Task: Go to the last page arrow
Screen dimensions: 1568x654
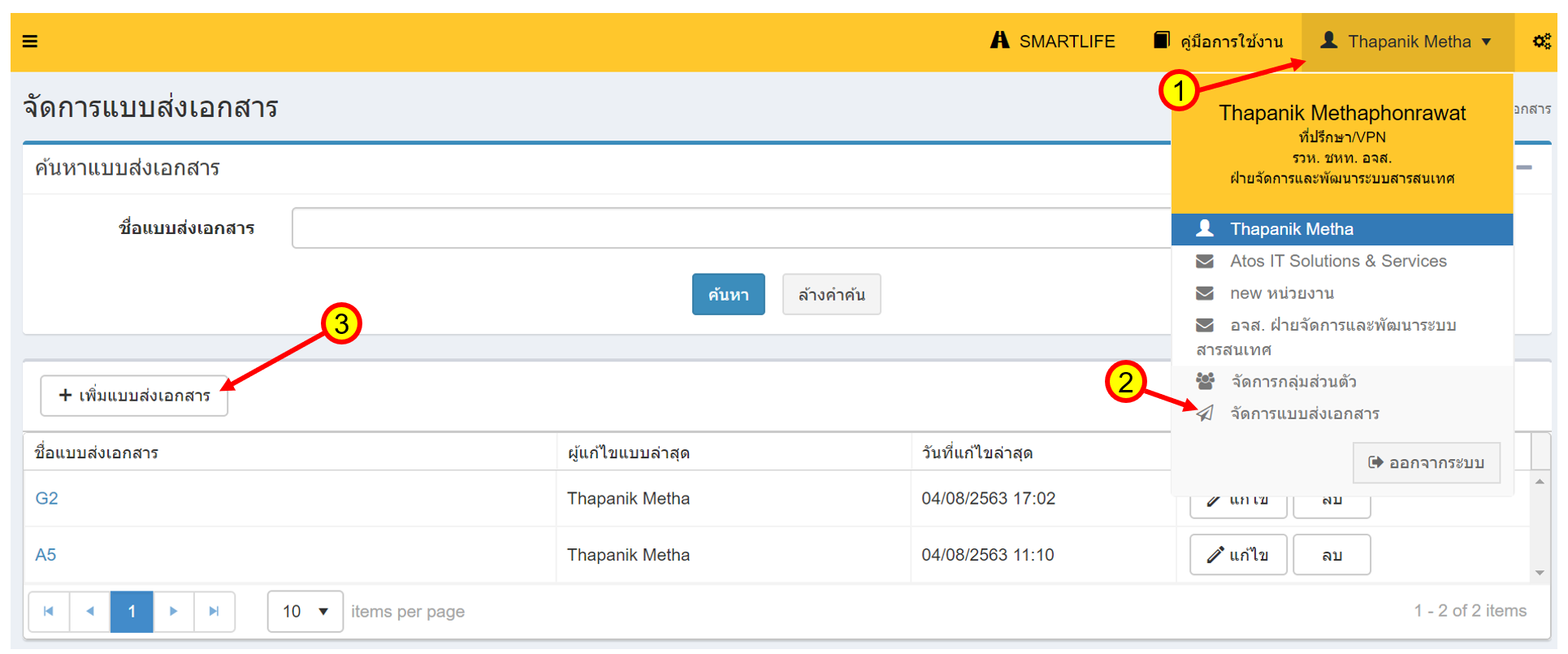Action: point(214,611)
